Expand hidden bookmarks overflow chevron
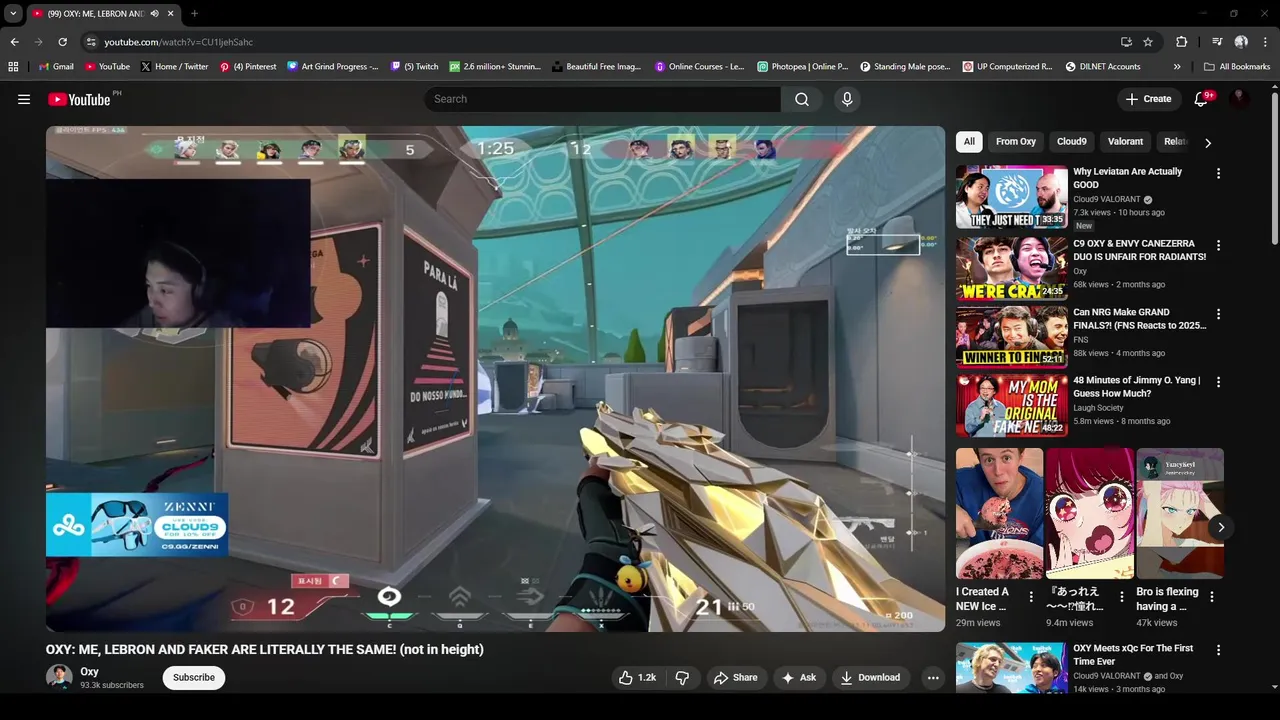The image size is (1280, 720). point(1177,67)
